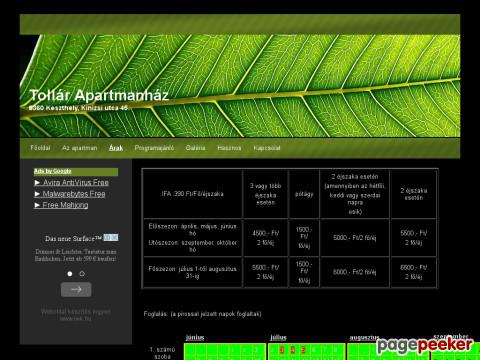Viewport: 480px width, 360px height.
Task: Click the AdChoices icon beside Surface ad
Action: tap(111, 238)
